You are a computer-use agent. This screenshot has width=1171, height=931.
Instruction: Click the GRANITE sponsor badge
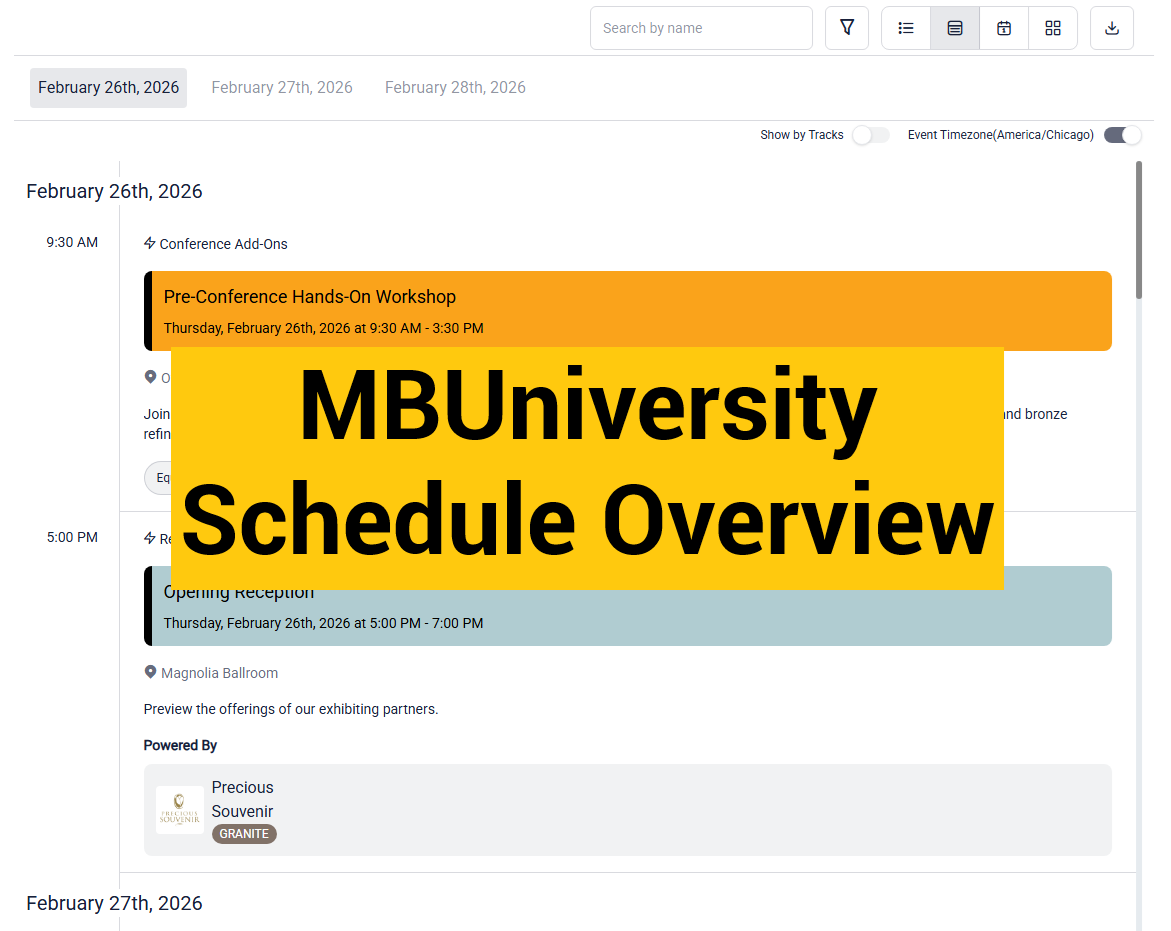[244, 834]
